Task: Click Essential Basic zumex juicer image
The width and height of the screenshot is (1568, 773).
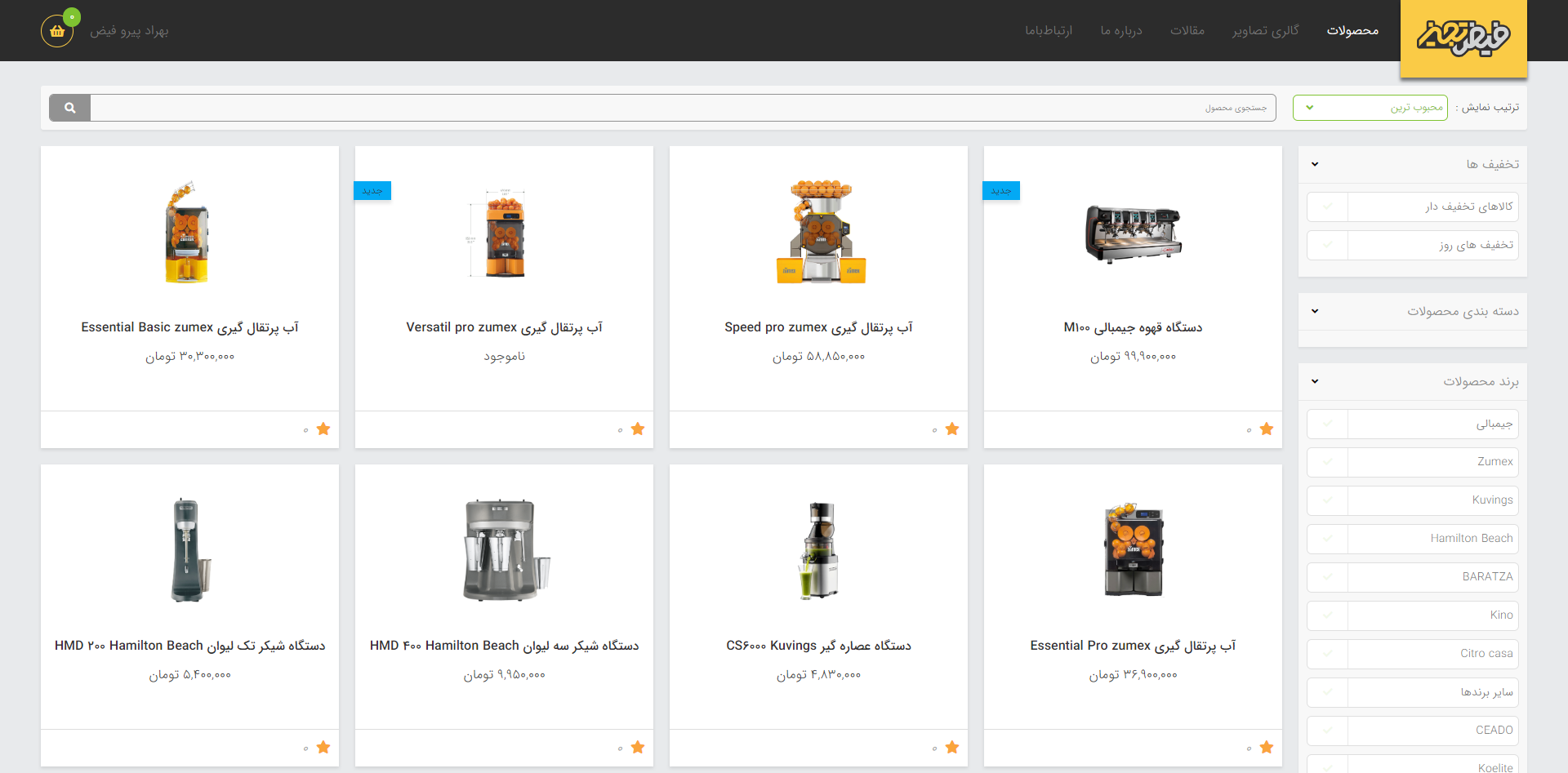Action: click(187, 233)
